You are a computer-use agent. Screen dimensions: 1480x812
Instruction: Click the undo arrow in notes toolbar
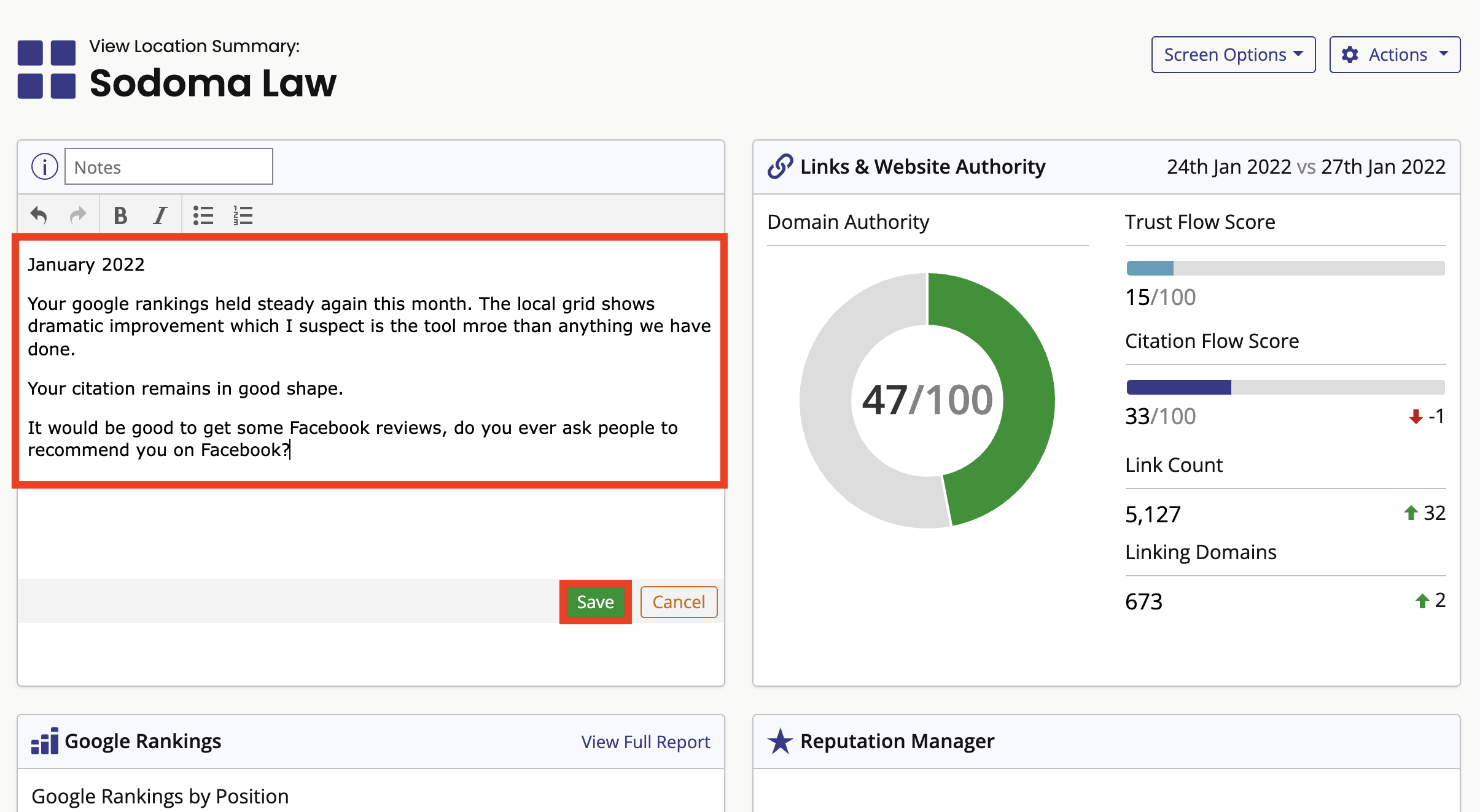(x=39, y=215)
